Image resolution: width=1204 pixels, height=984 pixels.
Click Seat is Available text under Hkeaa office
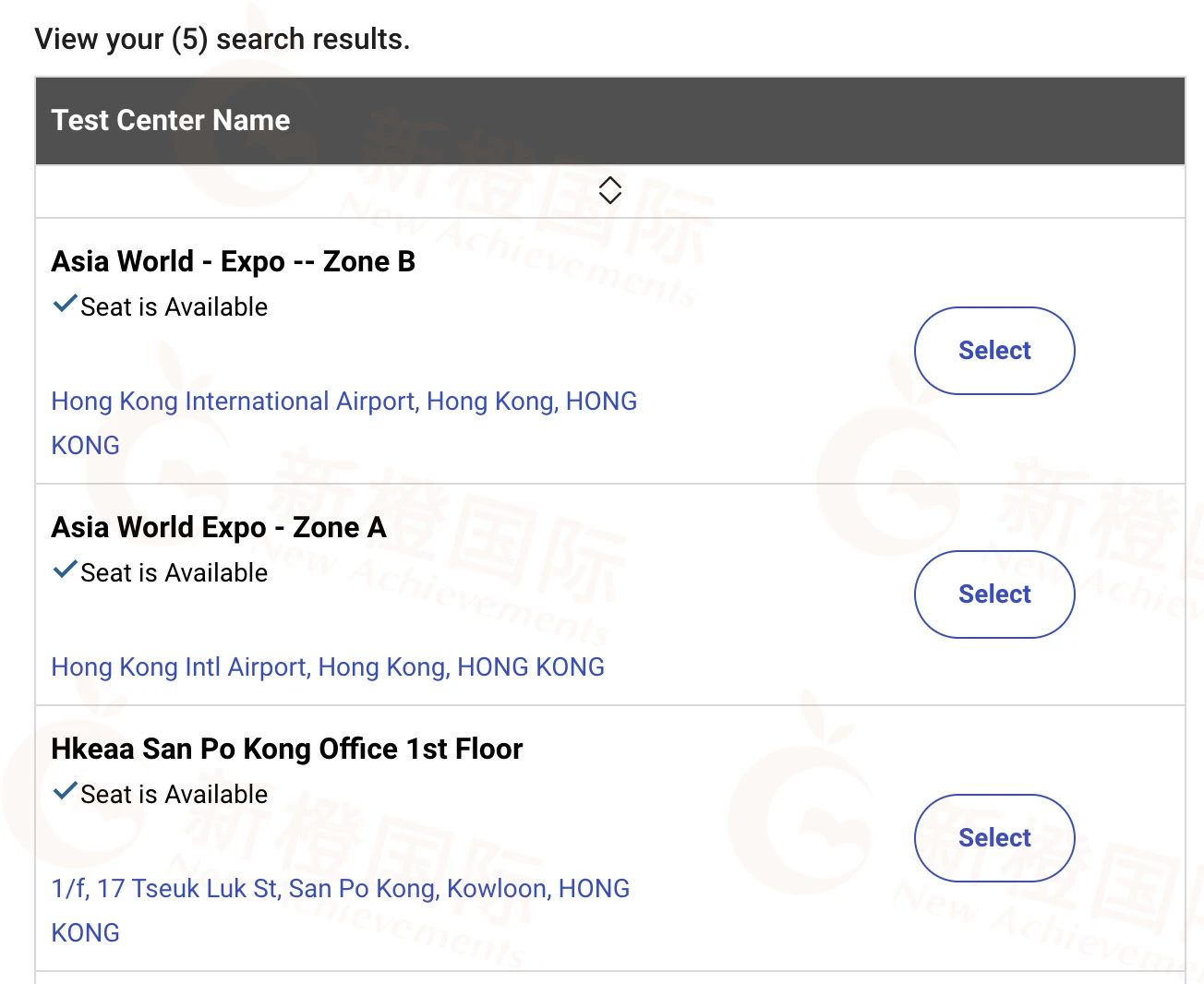(174, 795)
